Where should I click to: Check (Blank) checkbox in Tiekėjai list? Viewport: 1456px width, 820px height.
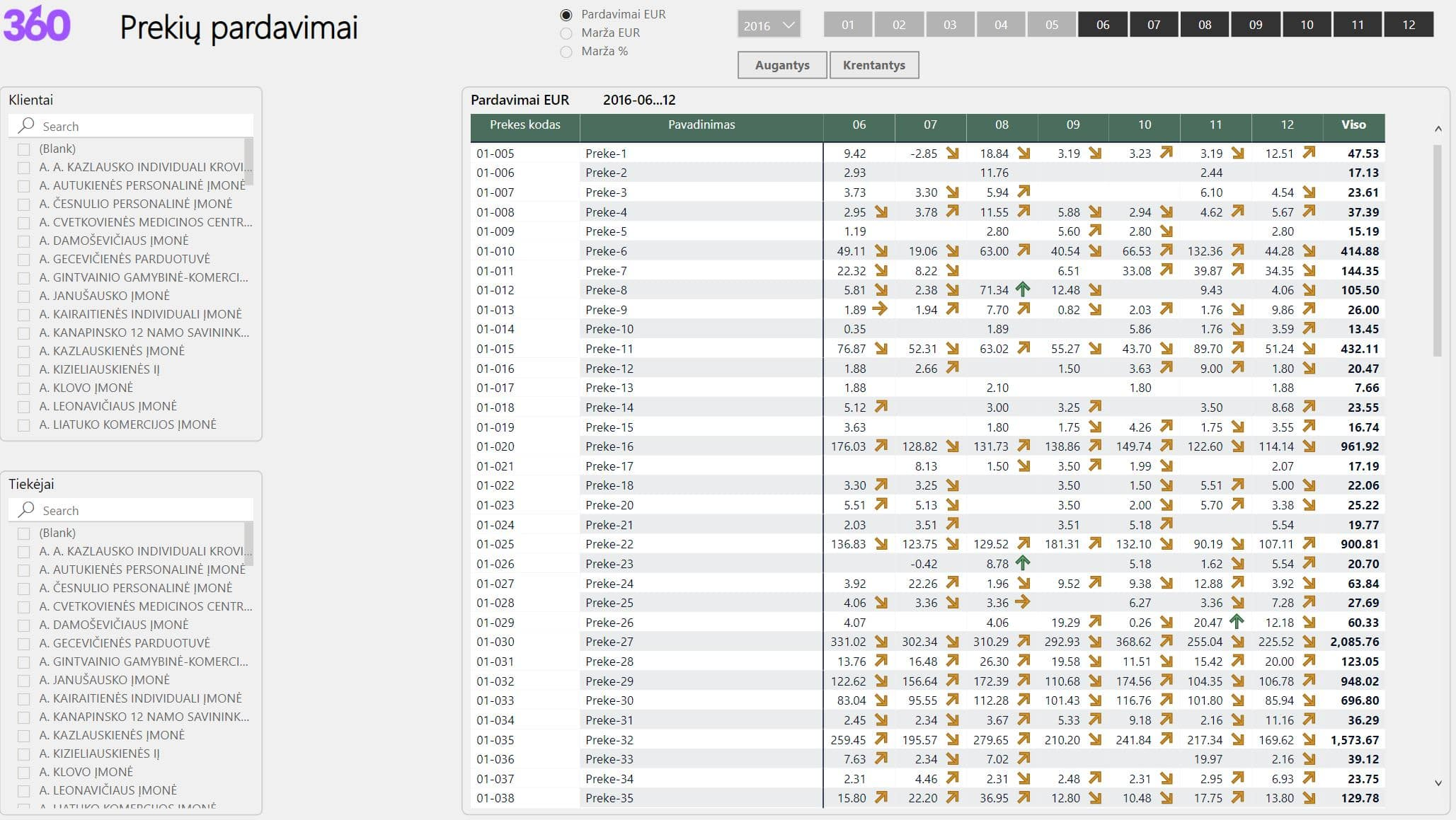(24, 533)
